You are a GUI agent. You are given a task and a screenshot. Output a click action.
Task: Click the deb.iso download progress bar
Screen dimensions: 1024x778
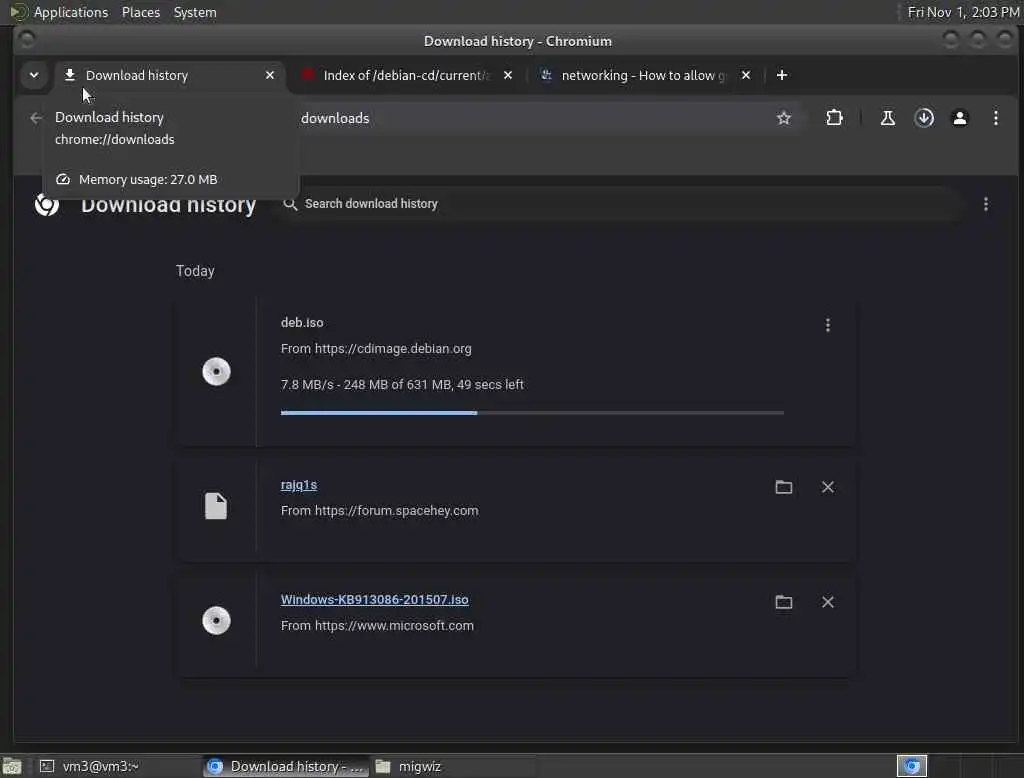532,413
